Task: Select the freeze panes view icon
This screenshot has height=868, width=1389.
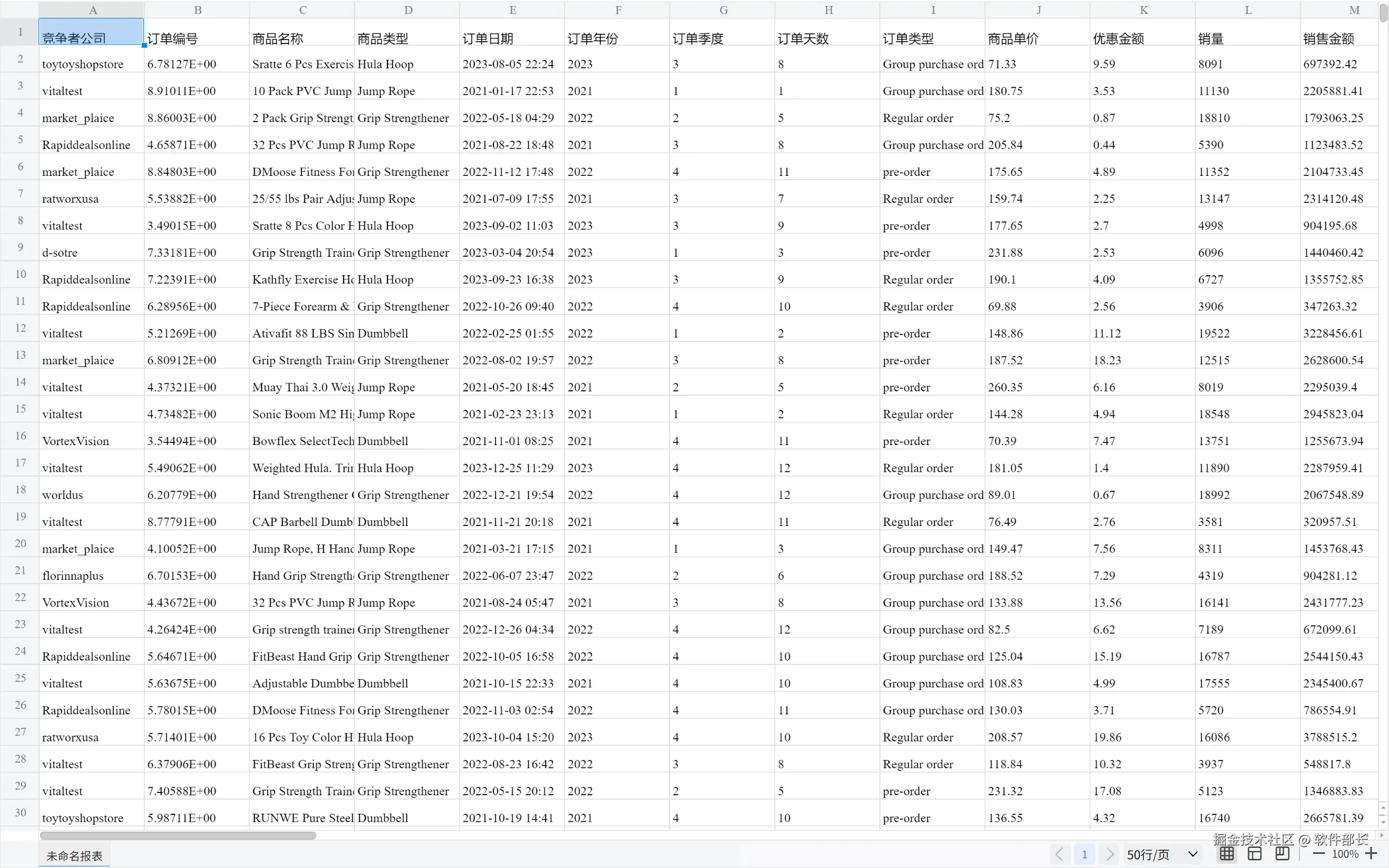Action: (x=1282, y=854)
